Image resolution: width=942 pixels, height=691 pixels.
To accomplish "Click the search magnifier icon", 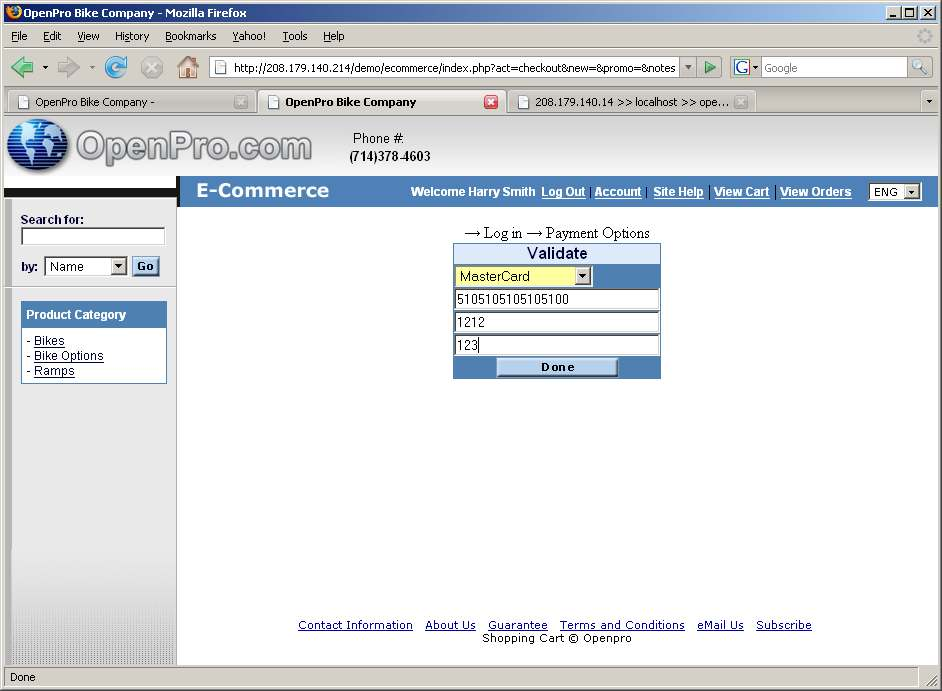I will (919, 68).
